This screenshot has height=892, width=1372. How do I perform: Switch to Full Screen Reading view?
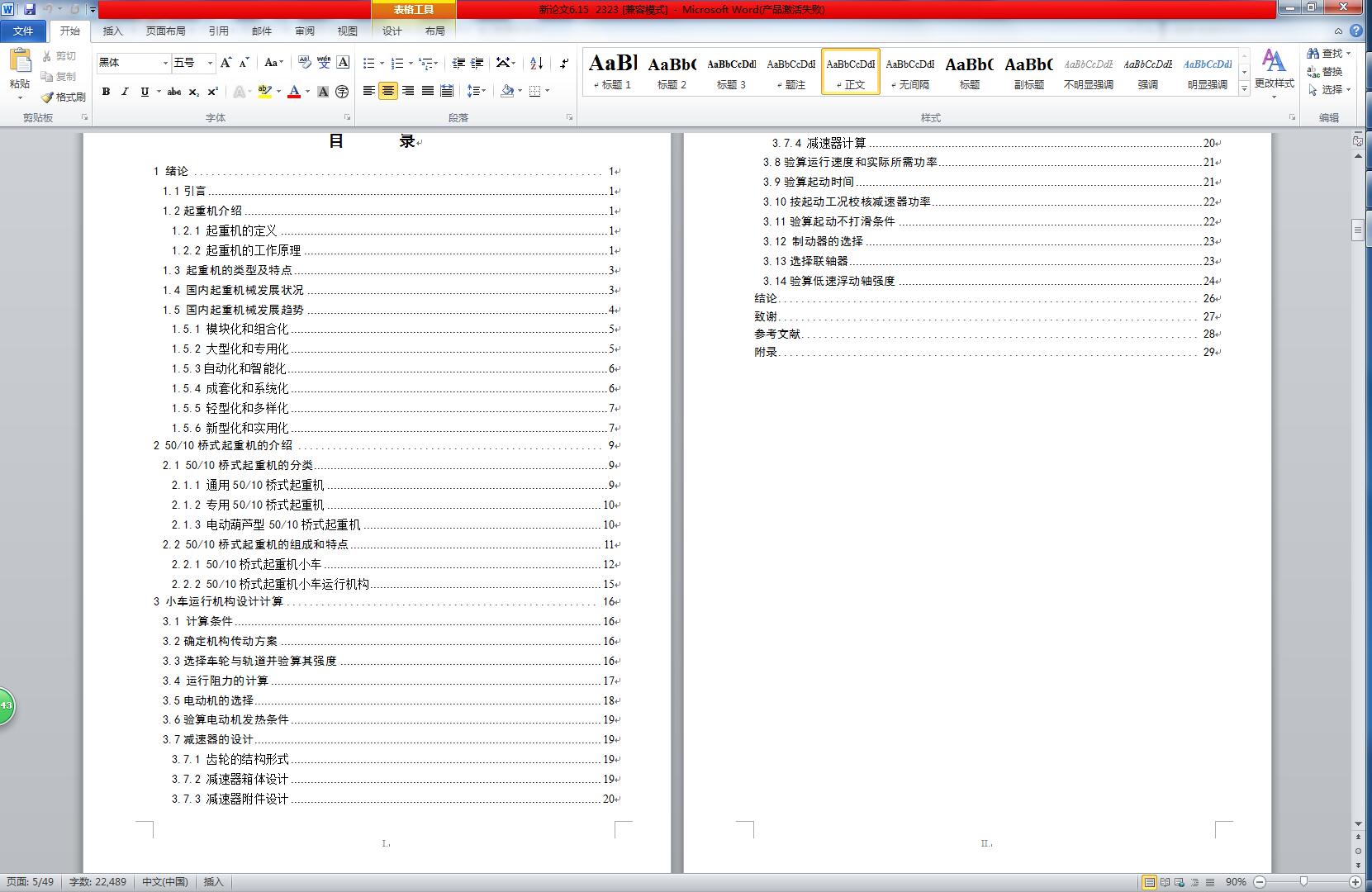1165,882
